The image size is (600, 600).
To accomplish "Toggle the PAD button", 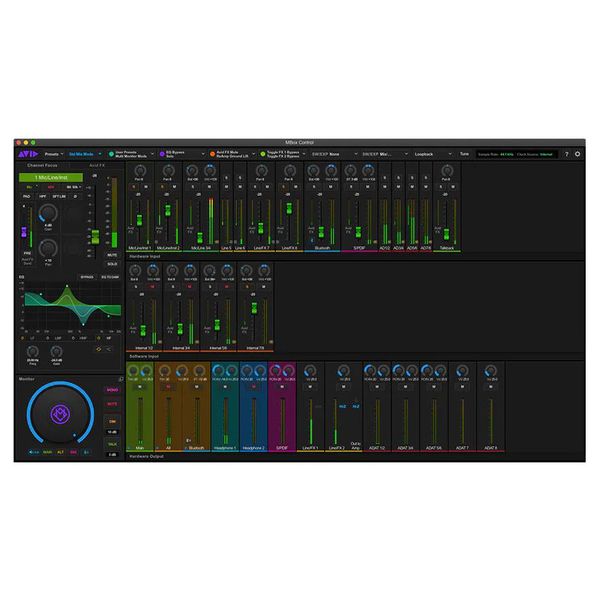I will (x=26, y=196).
